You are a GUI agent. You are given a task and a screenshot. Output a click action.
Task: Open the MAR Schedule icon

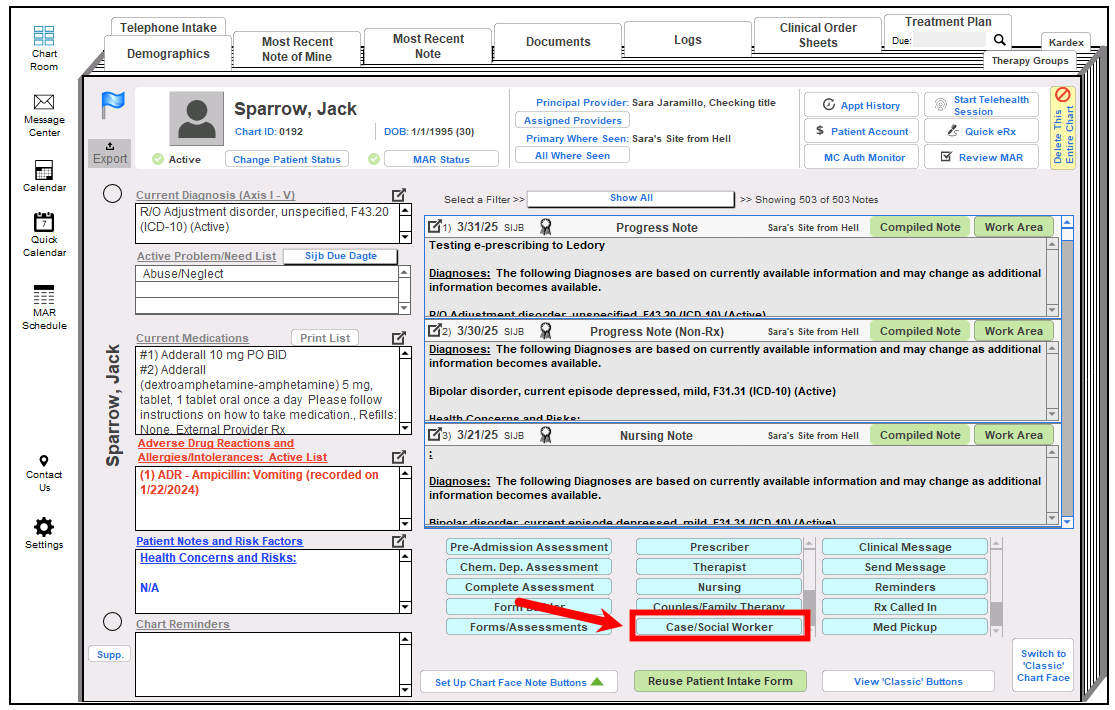pos(44,296)
